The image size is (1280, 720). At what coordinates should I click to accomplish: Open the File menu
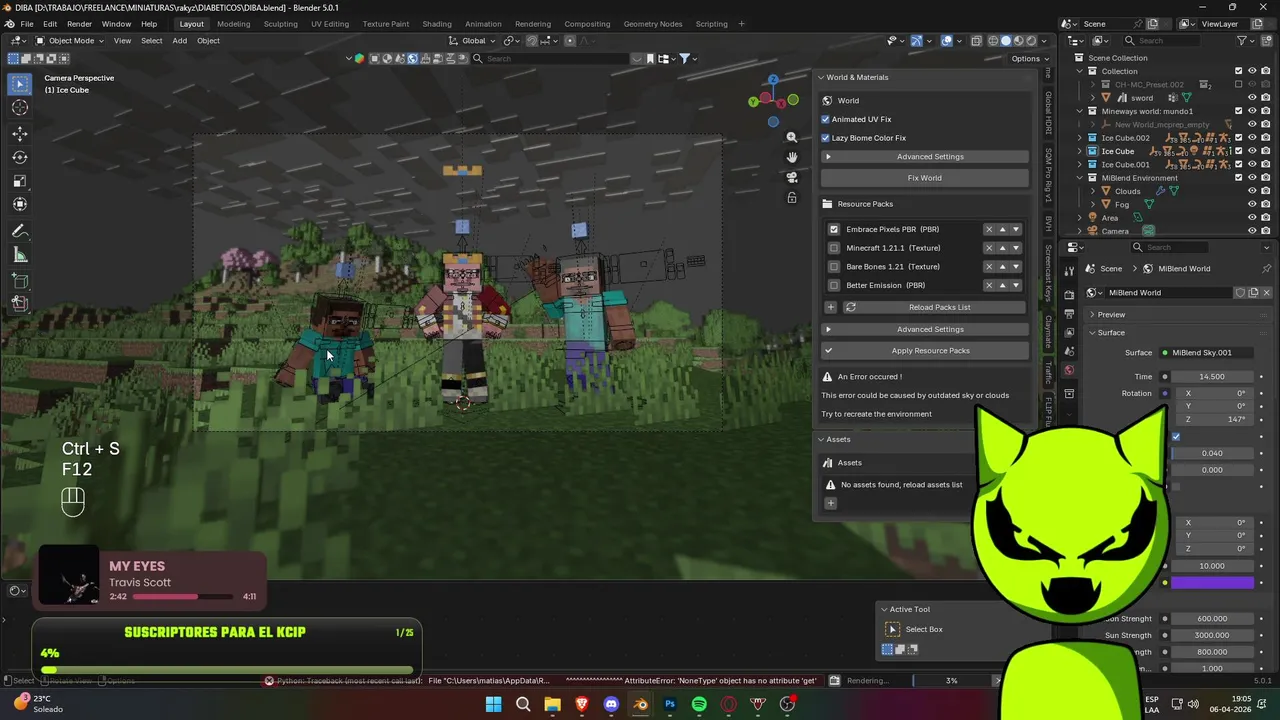point(27,24)
